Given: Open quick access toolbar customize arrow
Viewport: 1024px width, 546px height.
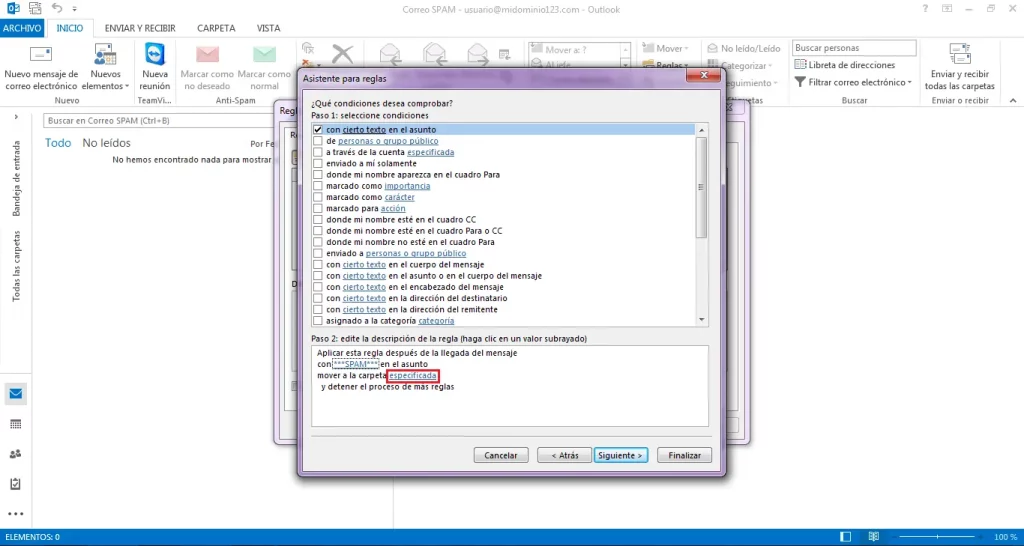Looking at the screenshot, I should point(74,9).
